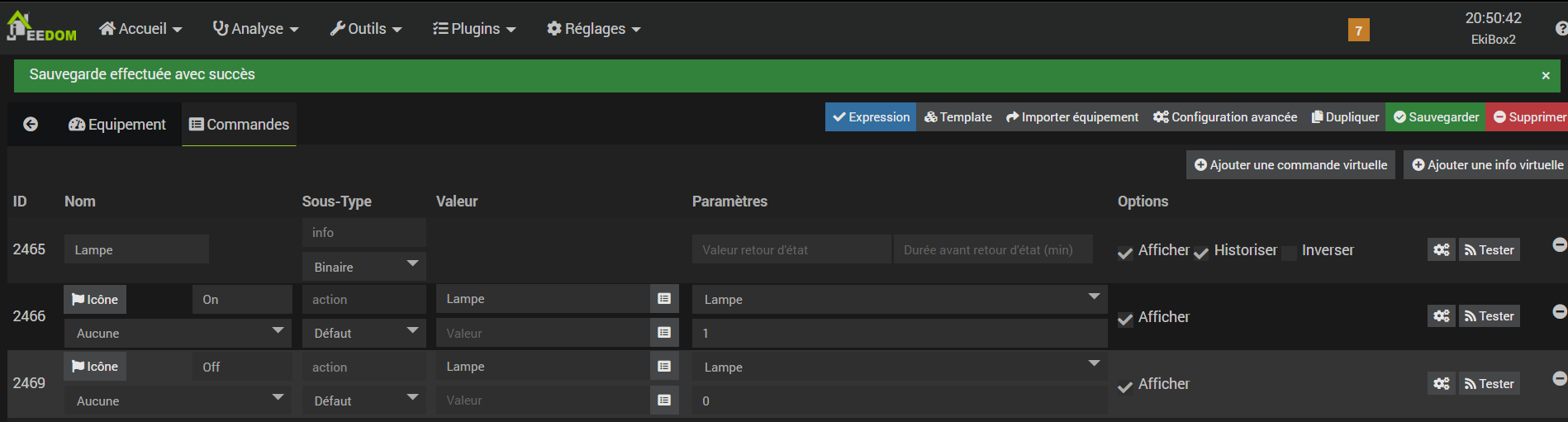Screen dimensions: 1568x422
Task: Enable the Inverser checkbox
Action: click(x=1289, y=253)
